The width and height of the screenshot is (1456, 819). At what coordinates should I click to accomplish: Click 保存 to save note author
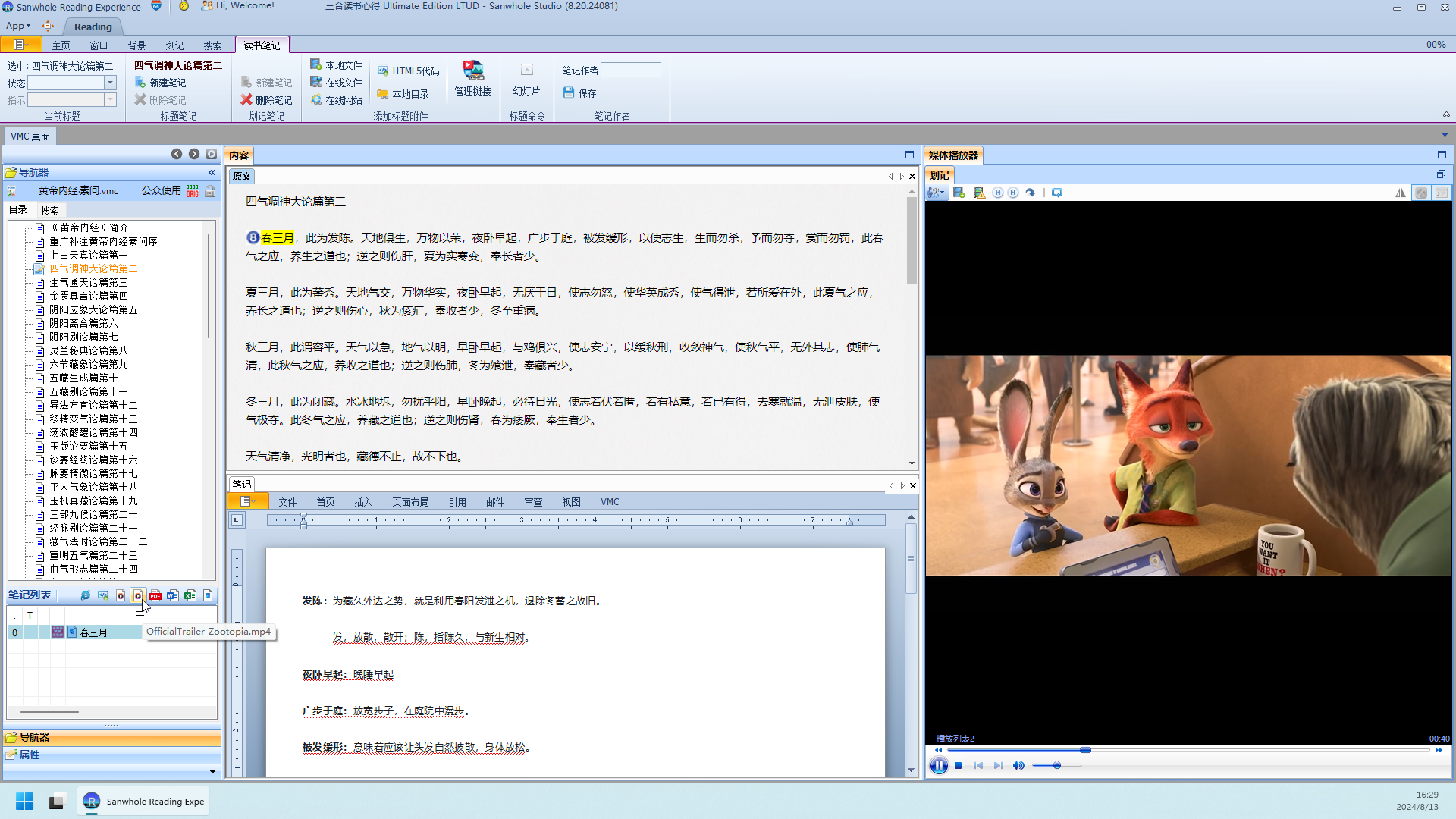coord(580,93)
